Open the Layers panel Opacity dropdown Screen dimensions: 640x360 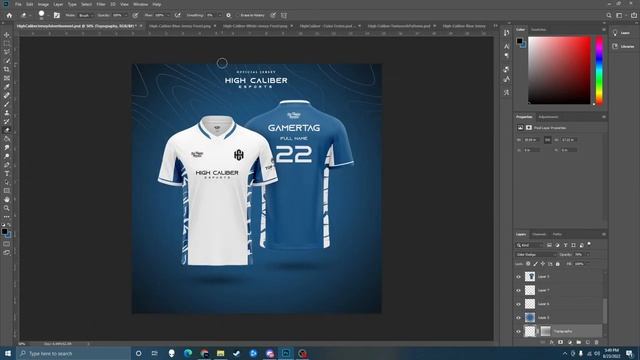(587, 254)
